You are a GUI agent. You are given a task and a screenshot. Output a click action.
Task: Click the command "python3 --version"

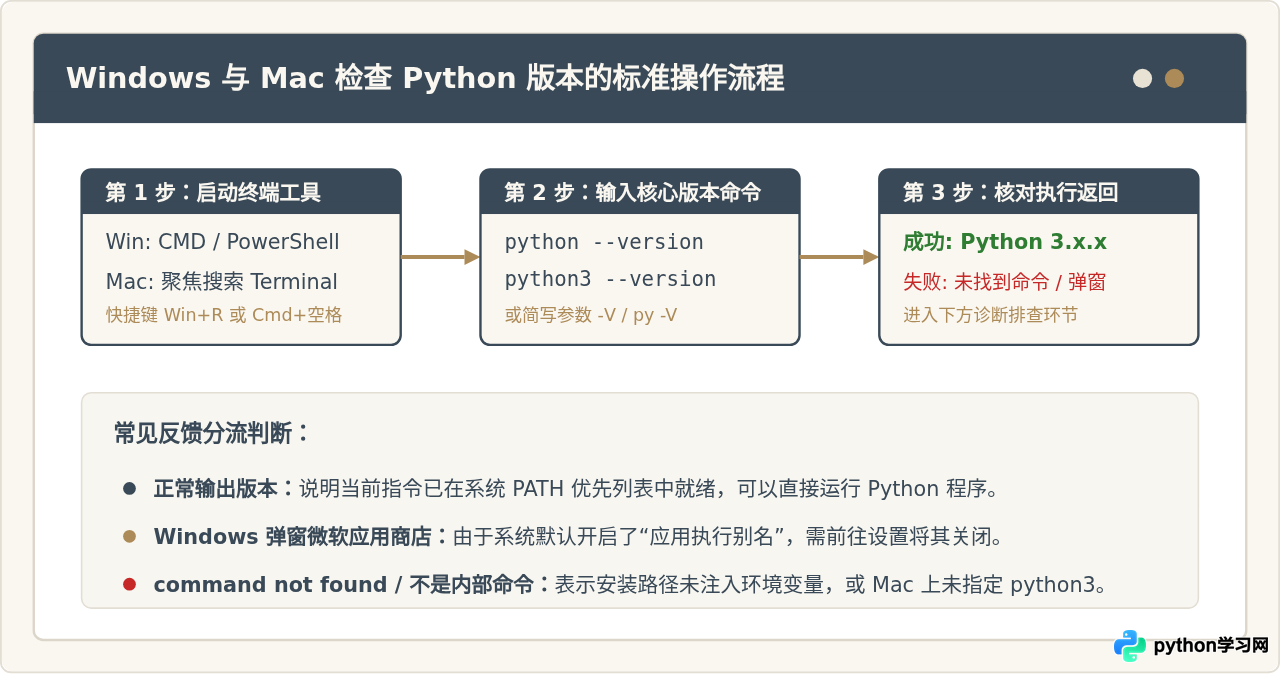610,279
